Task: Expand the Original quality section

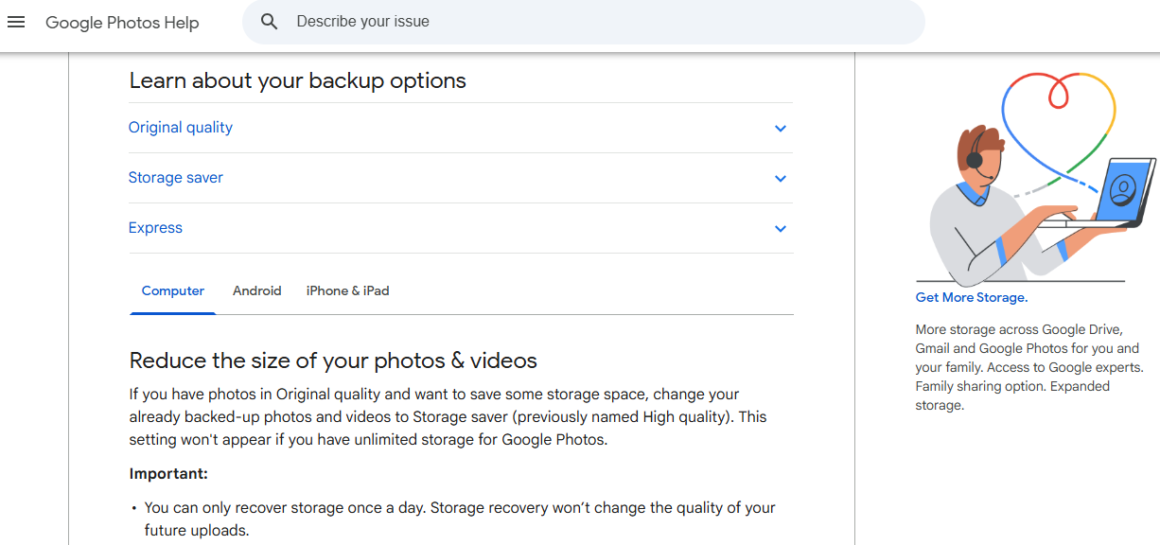Action: coord(461,128)
